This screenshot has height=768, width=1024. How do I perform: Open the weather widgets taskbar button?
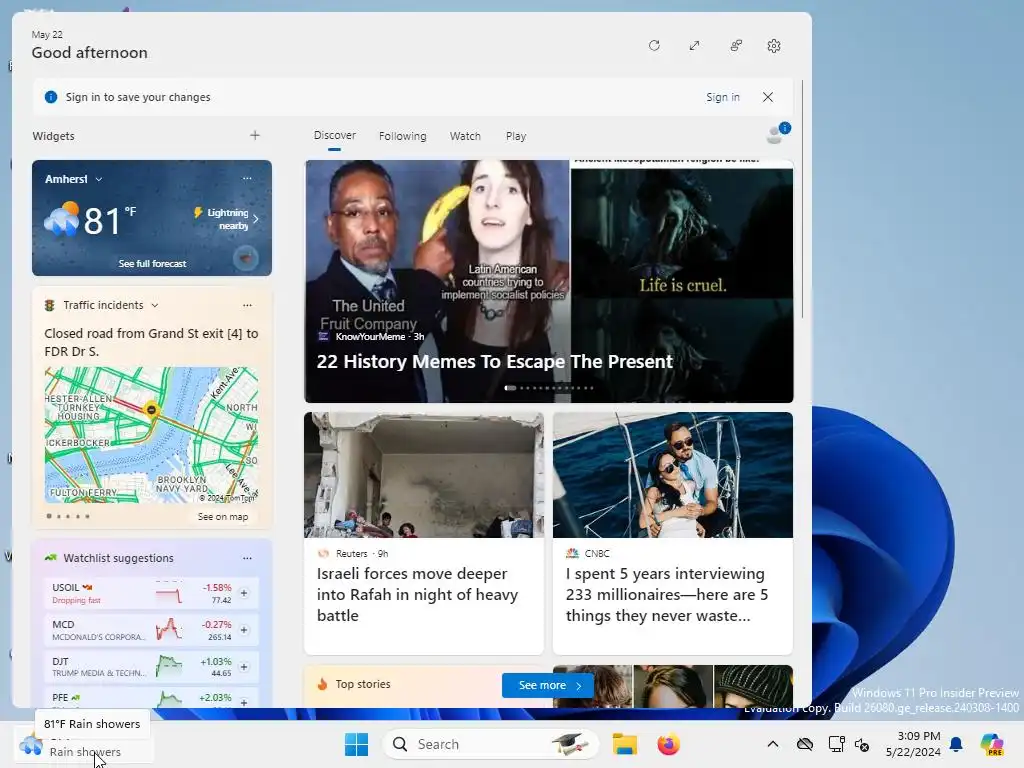click(84, 744)
